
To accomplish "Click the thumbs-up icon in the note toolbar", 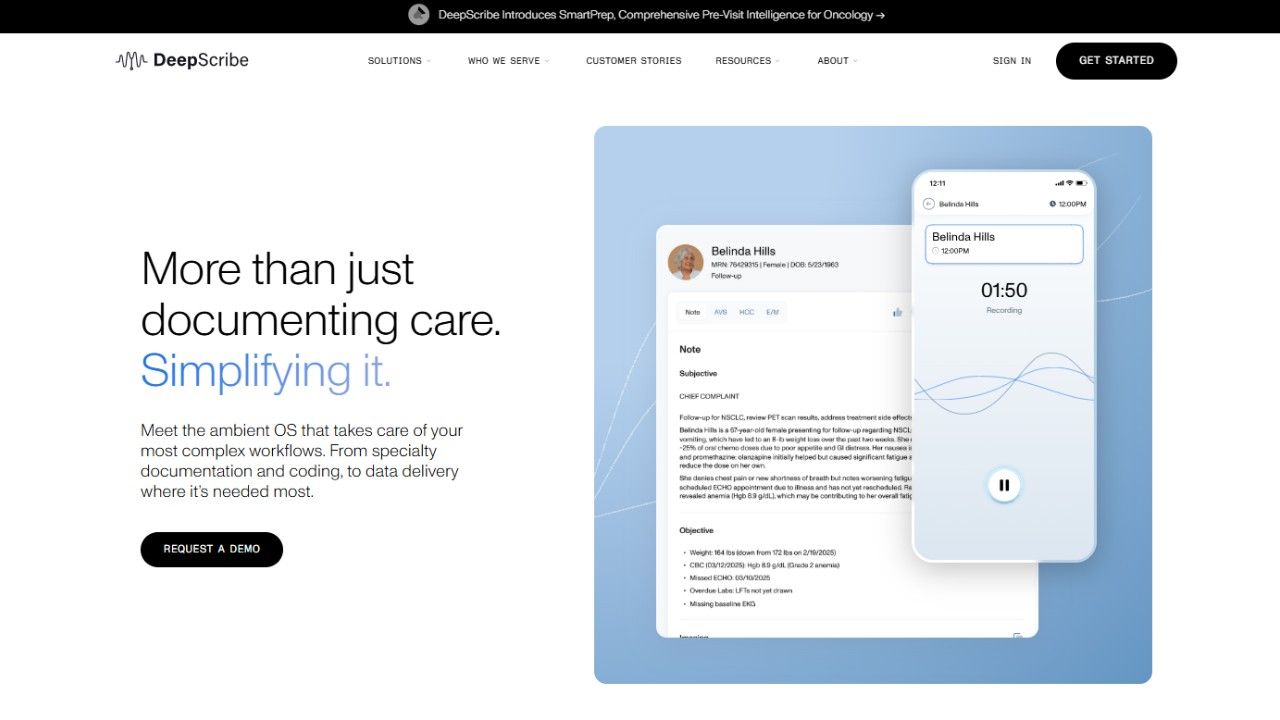I will (x=898, y=312).
